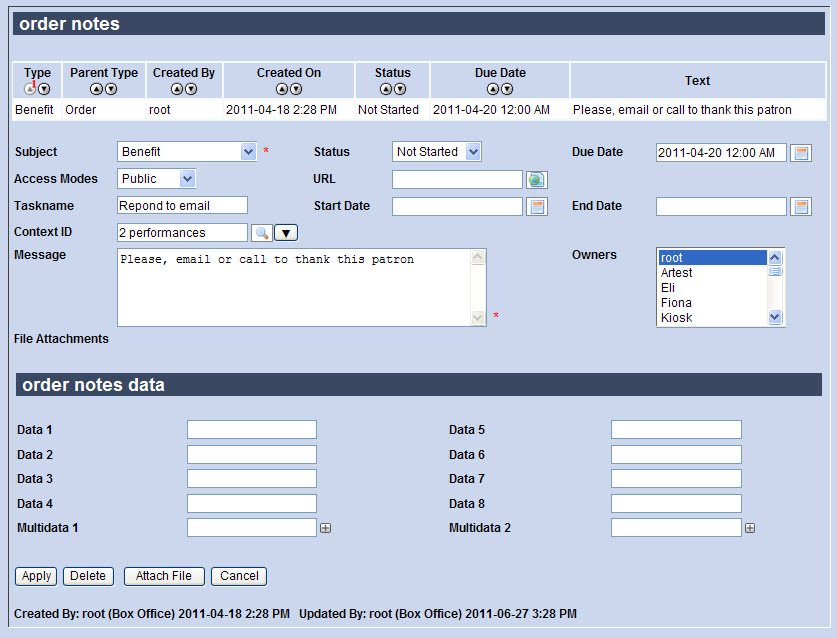This screenshot has height=638, width=837.
Task: Click into the End Date field
Action: 721,207
